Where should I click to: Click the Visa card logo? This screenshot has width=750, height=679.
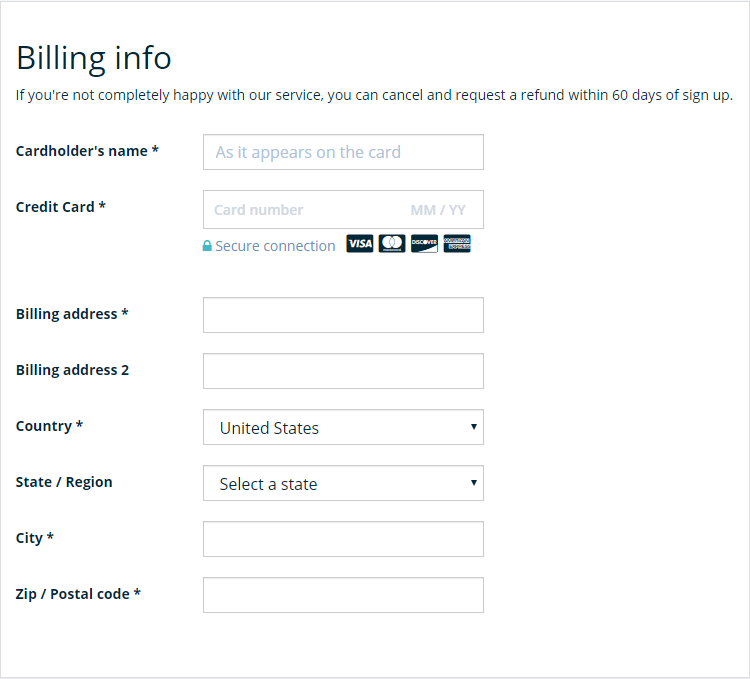tap(360, 244)
